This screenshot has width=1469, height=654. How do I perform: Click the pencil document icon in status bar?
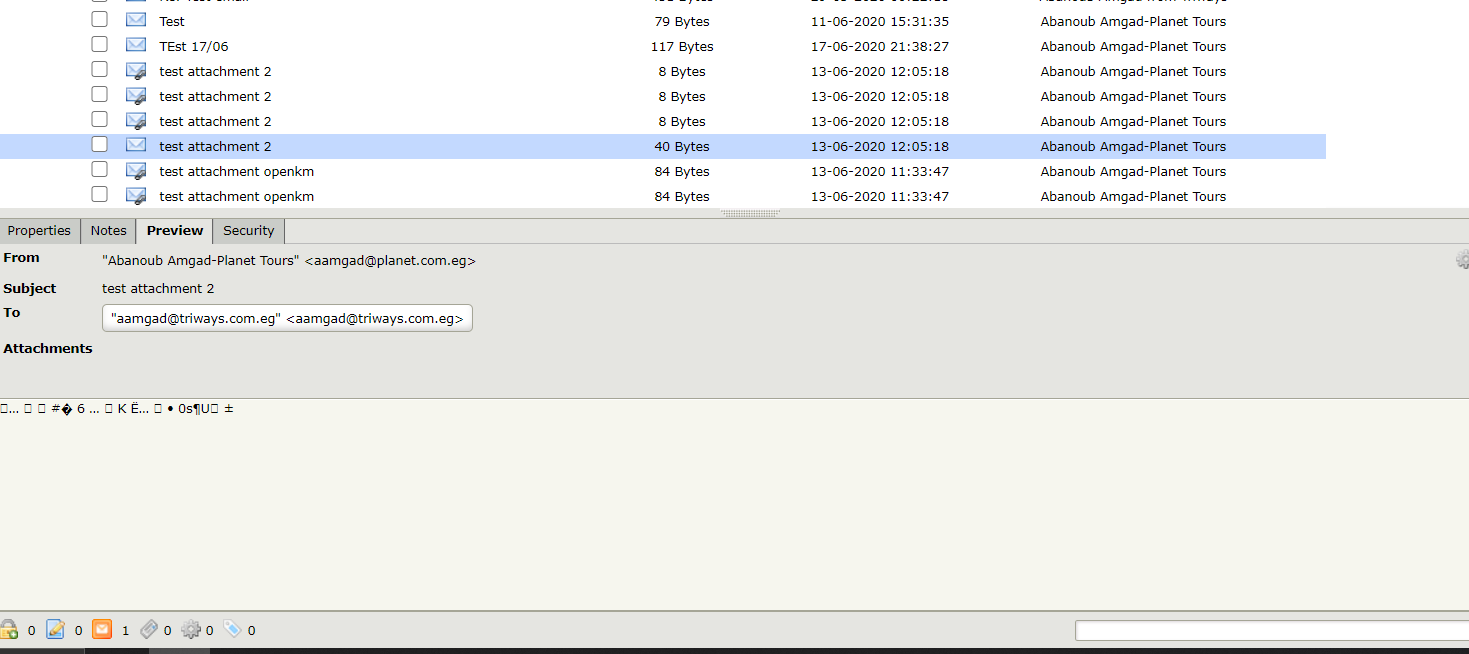[56, 630]
